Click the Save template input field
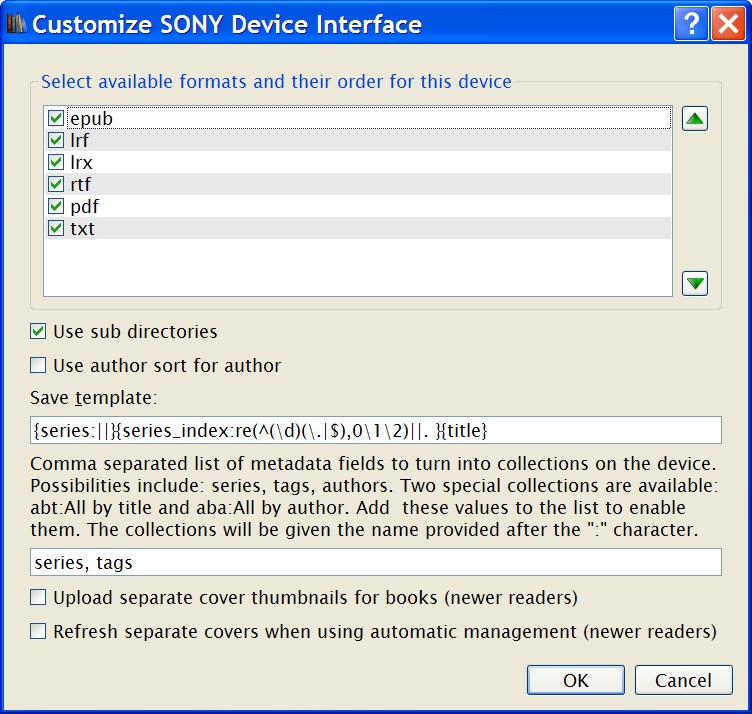This screenshot has height=714, width=752. pyautogui.click(x=375, y=430)
